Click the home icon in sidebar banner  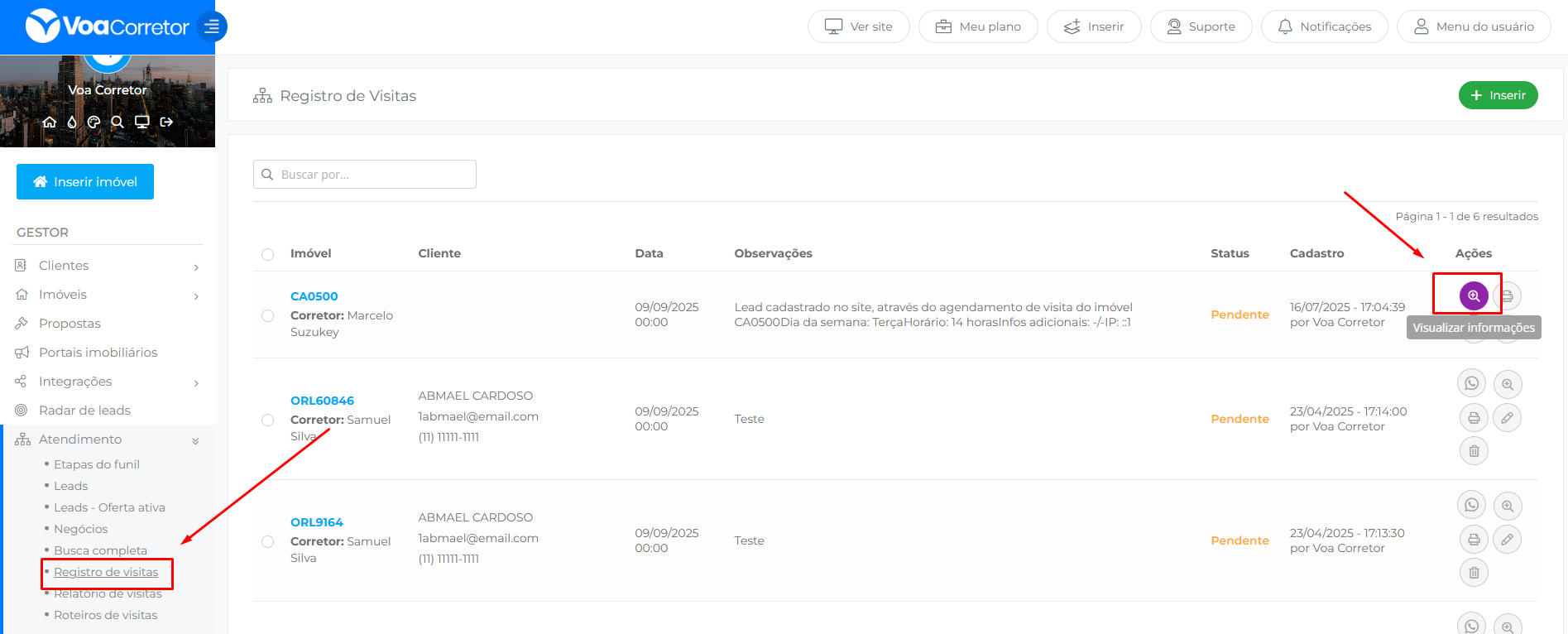(x=50, y=122)
